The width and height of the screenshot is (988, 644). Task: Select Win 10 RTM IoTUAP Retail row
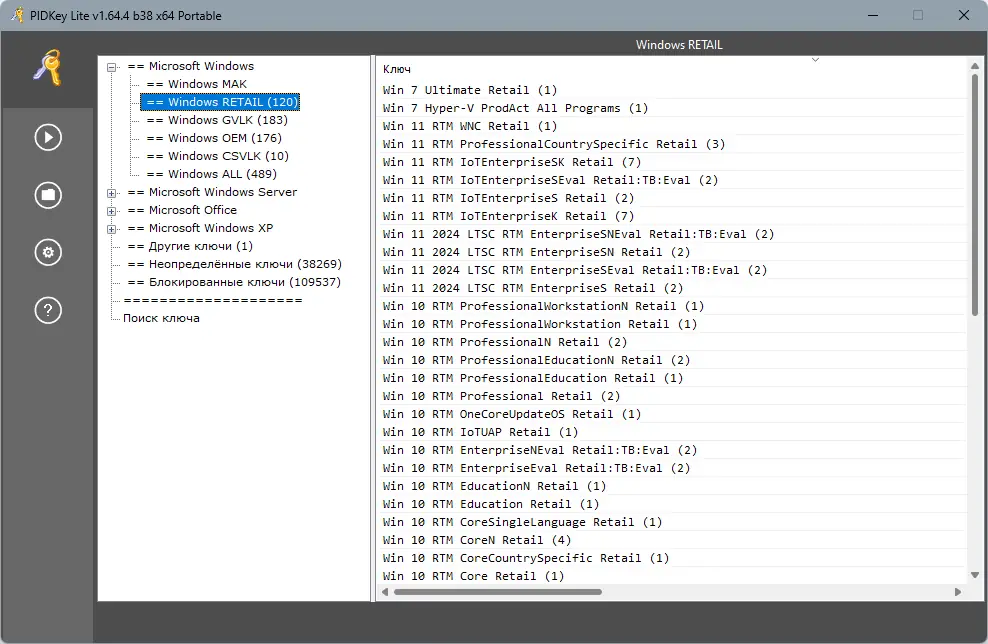click(x=671, y=432)
